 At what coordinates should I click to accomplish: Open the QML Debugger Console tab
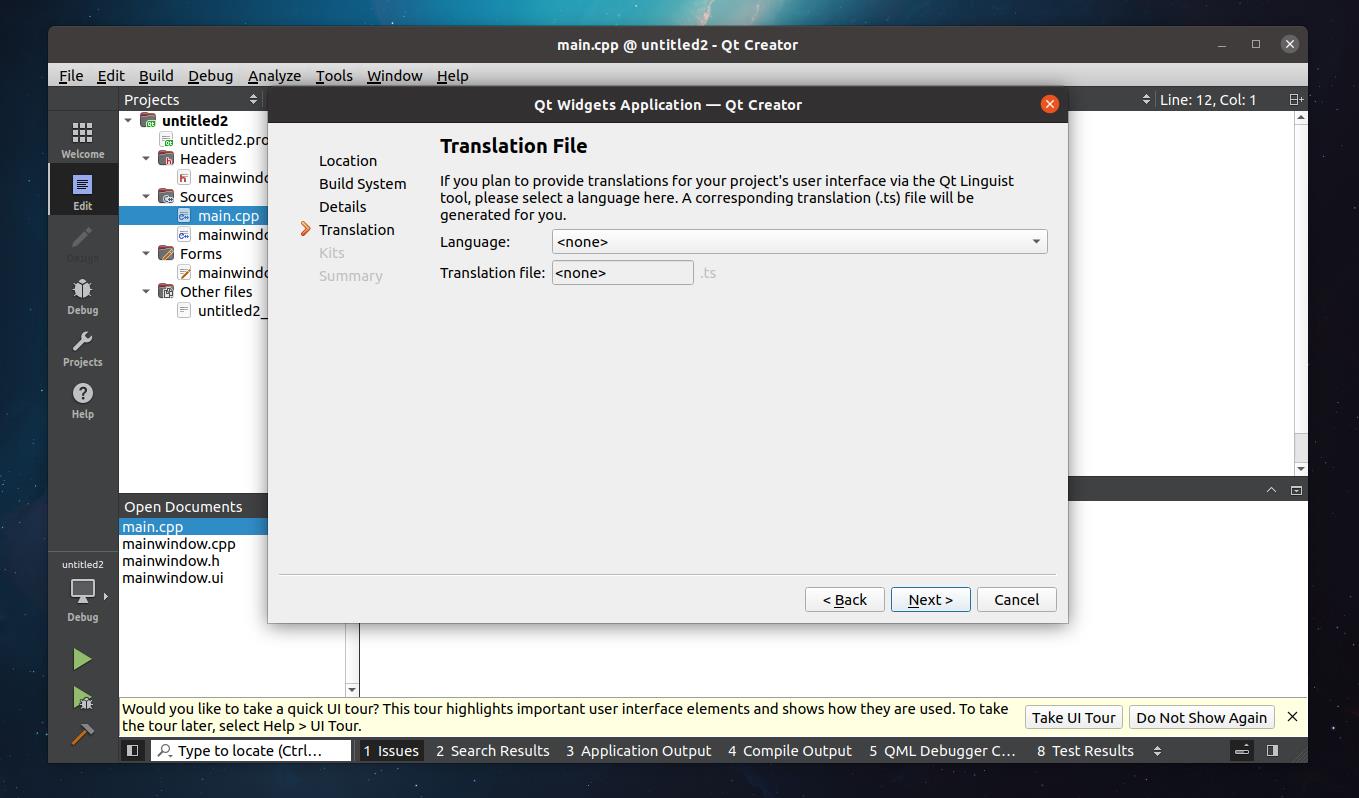click(942, 750)
